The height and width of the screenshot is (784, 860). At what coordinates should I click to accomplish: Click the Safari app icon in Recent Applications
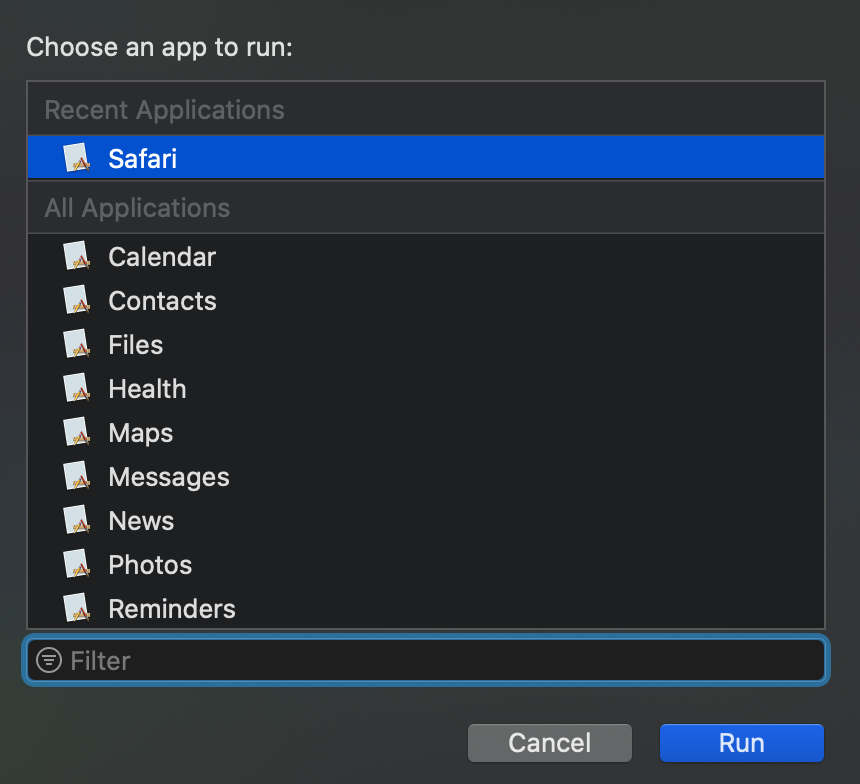tap(77, 158)
